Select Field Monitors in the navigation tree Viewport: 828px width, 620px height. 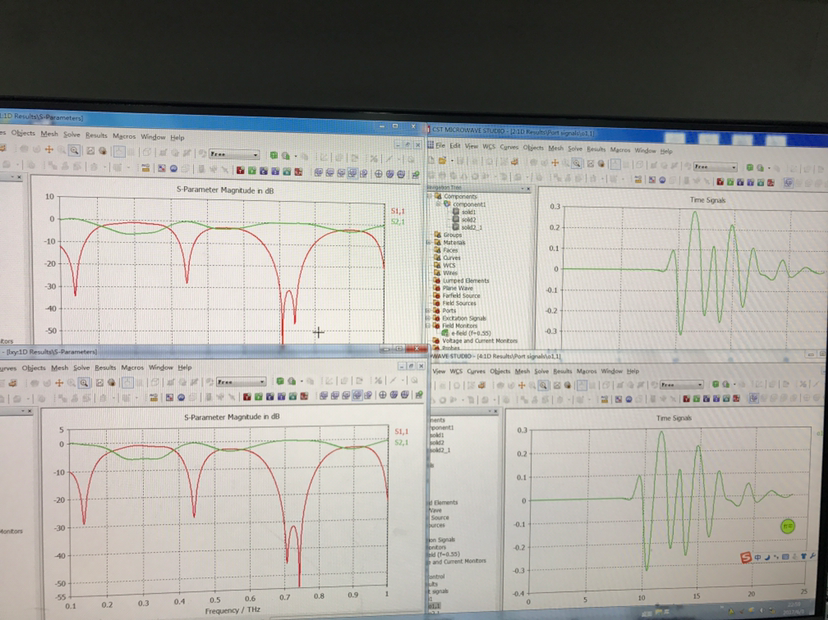(457, 325)
